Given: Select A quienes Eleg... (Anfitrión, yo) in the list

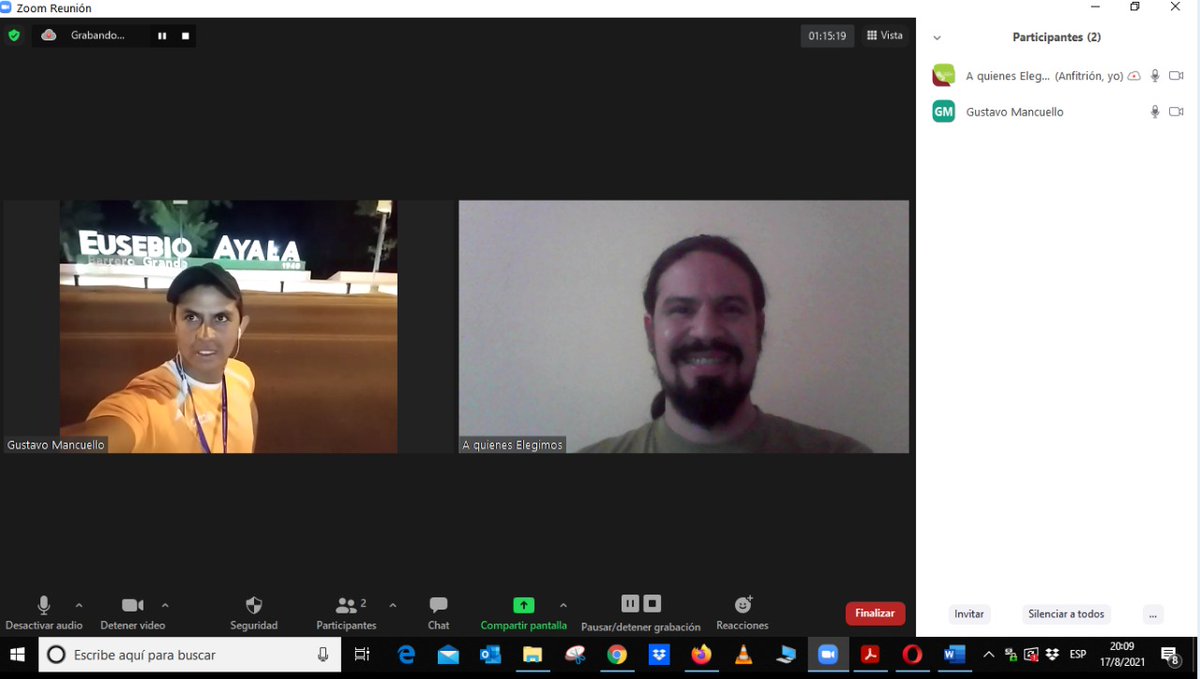Looking at the screenshot, I should pyautogui.click(x=1058, y=76).
